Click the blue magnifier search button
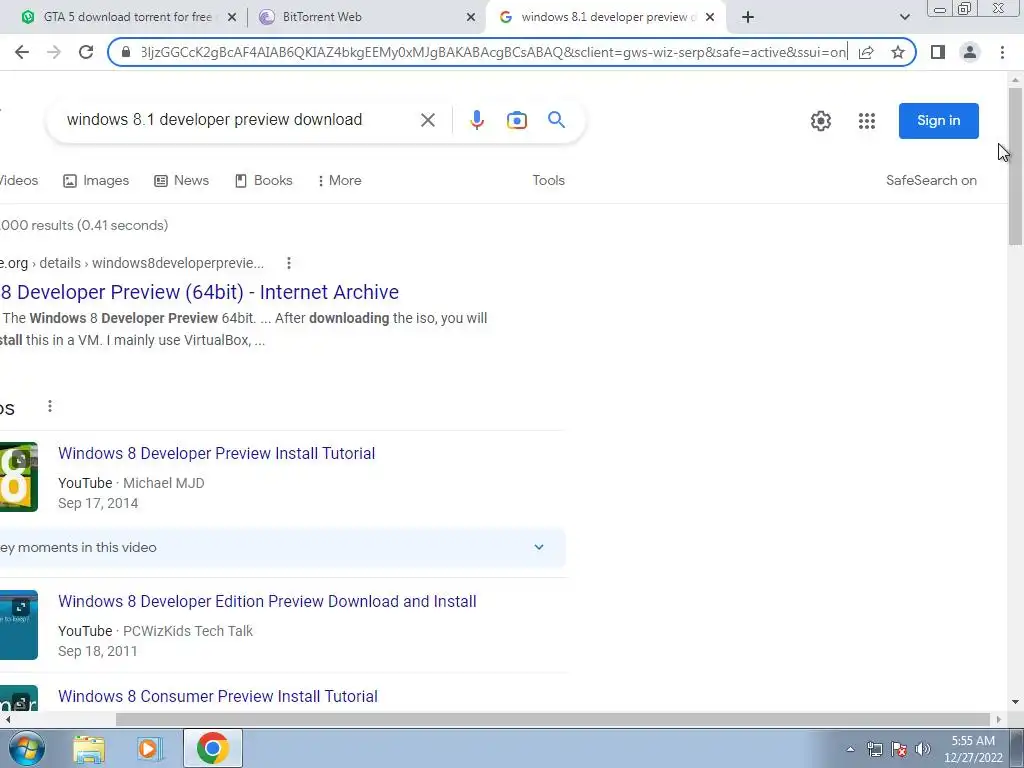Screen dimensions: 1024x768 click(556, 120)
